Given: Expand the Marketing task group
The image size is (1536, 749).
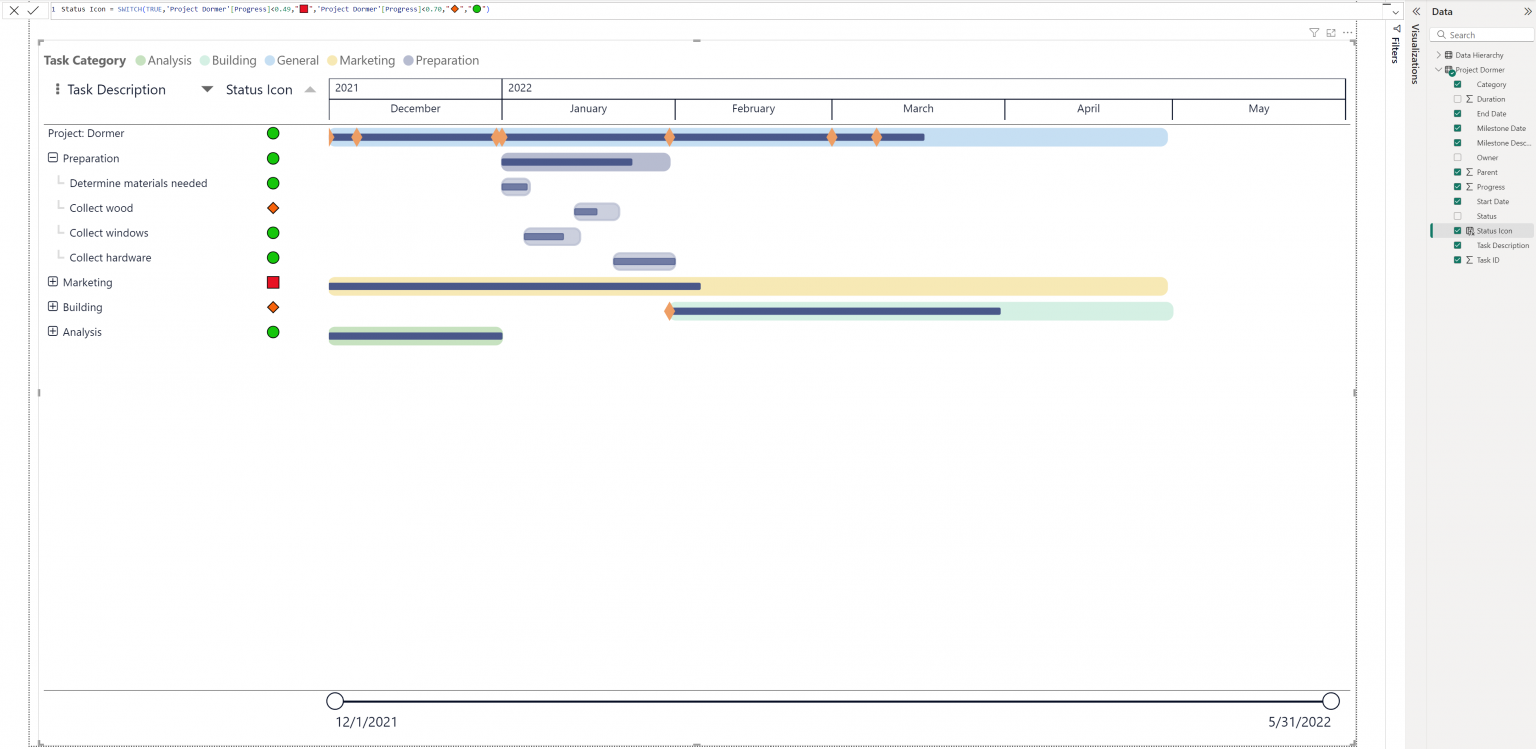Looking at the screenshot, I should 52,282.
